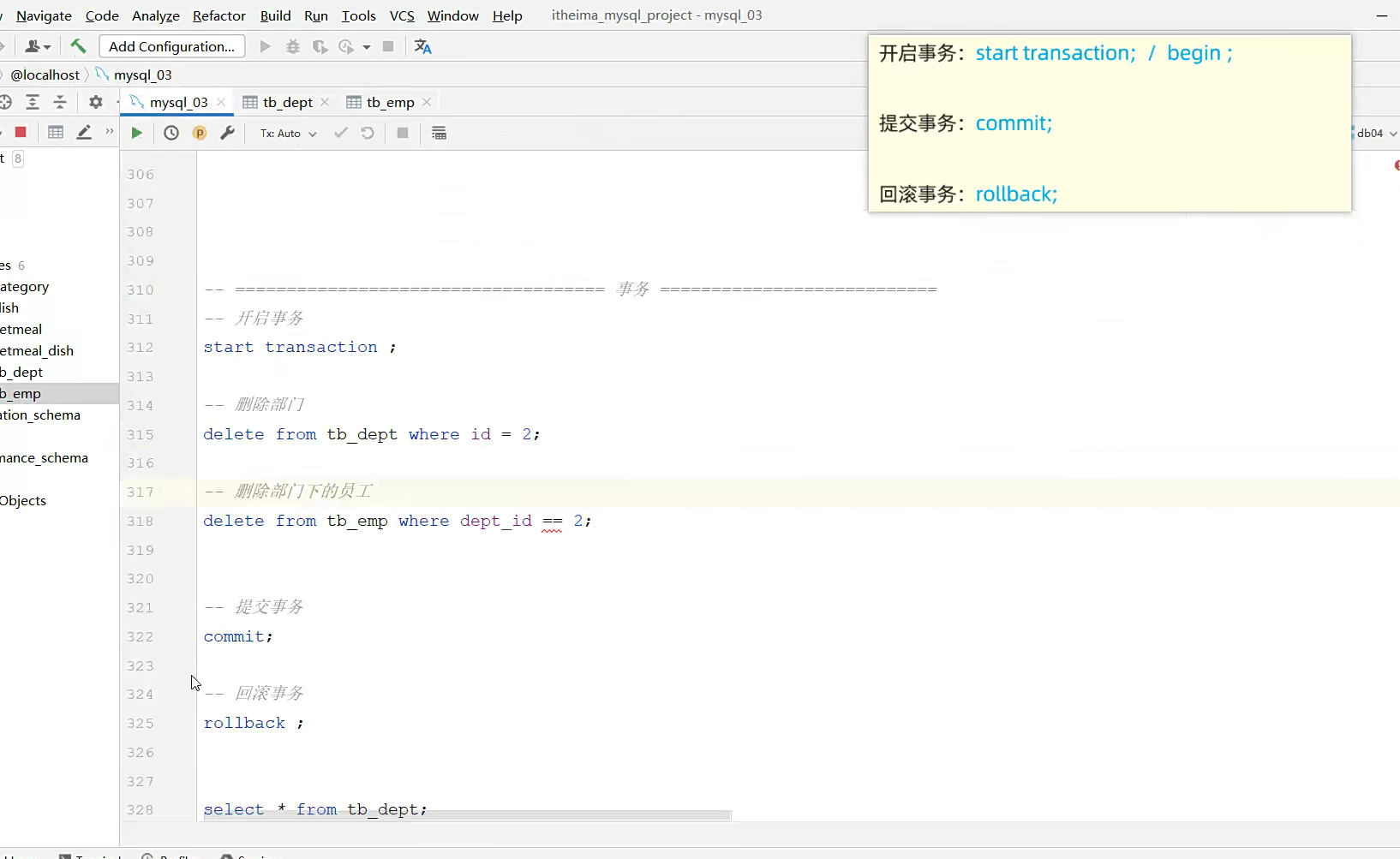Open the Tools menu
This screenshot has height=859, width=1400.
pos(359,15)
